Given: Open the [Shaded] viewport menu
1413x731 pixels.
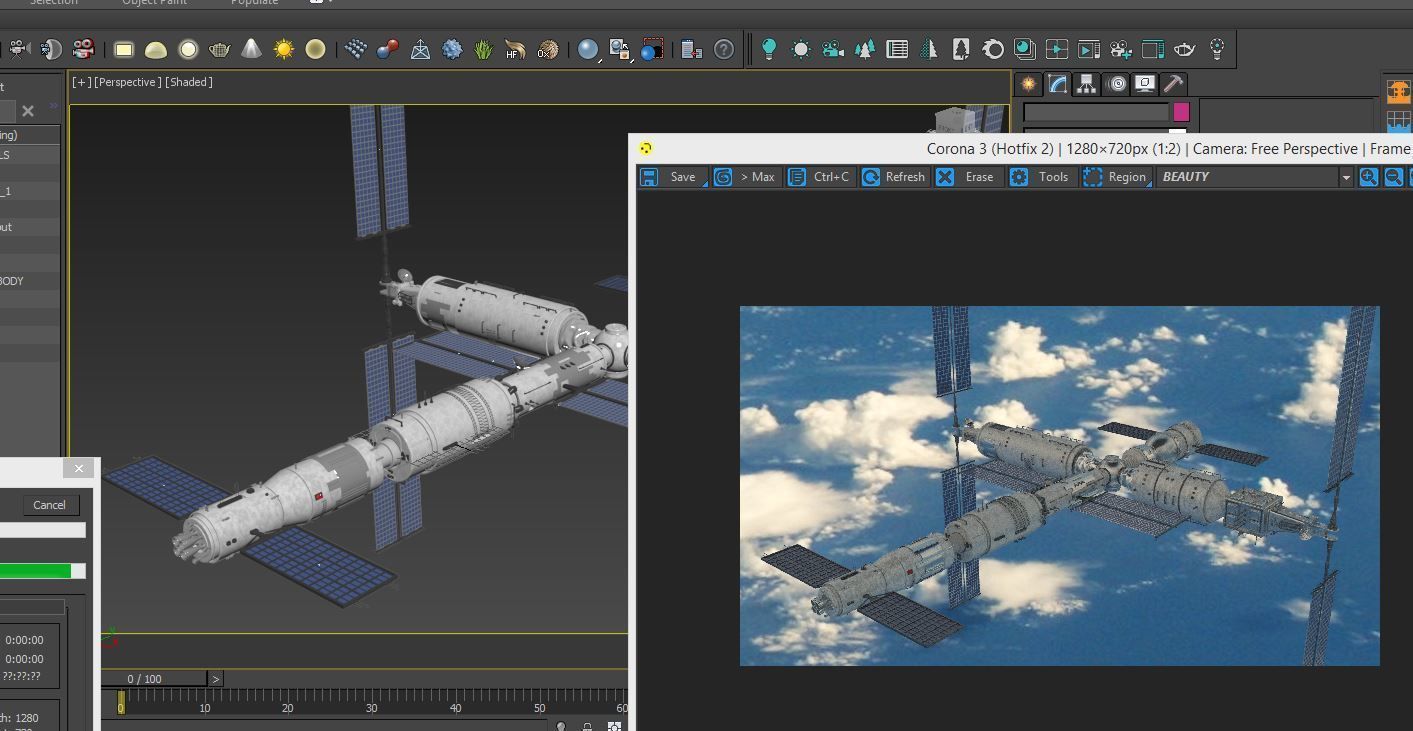Looking at the screenshot, I should 188,82.
